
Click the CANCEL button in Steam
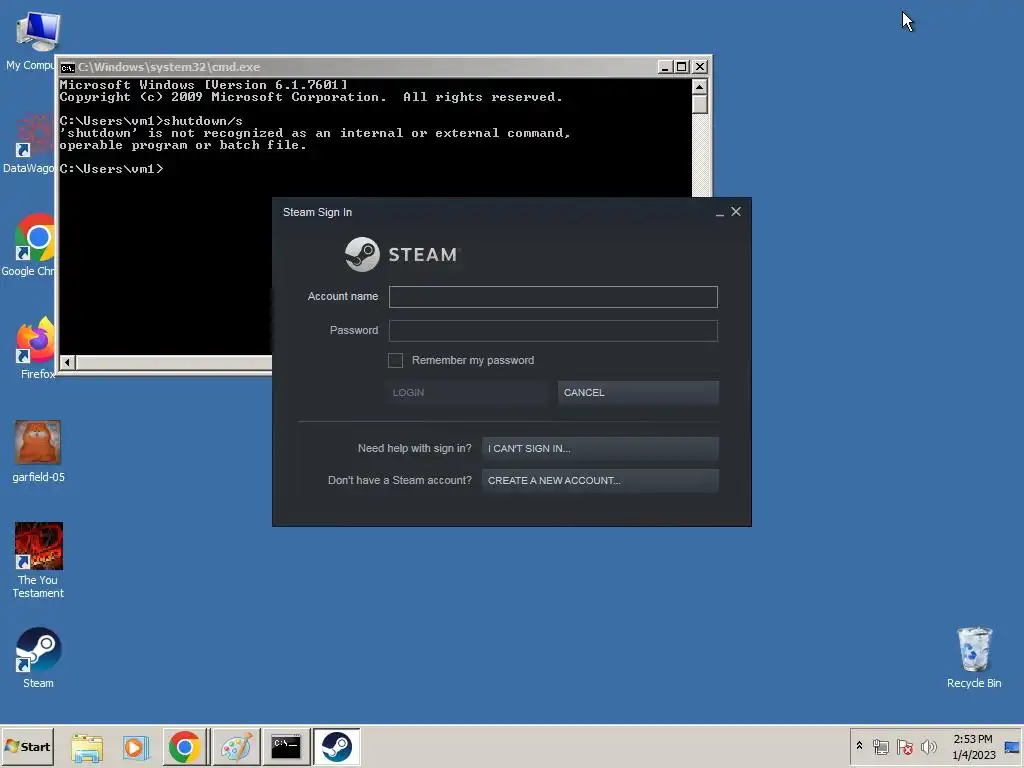coord(638,392)
